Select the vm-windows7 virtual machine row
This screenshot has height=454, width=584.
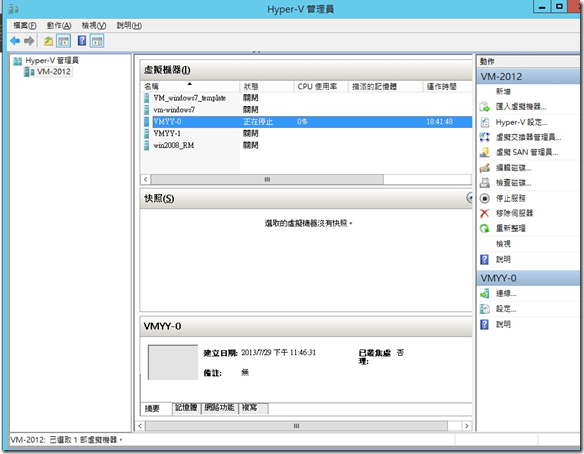click(306, 110)
